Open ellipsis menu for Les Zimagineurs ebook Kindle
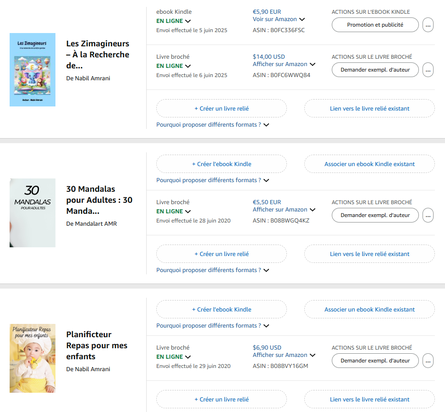Viewport: 445px width, 412px height. (x=428, y=25)
